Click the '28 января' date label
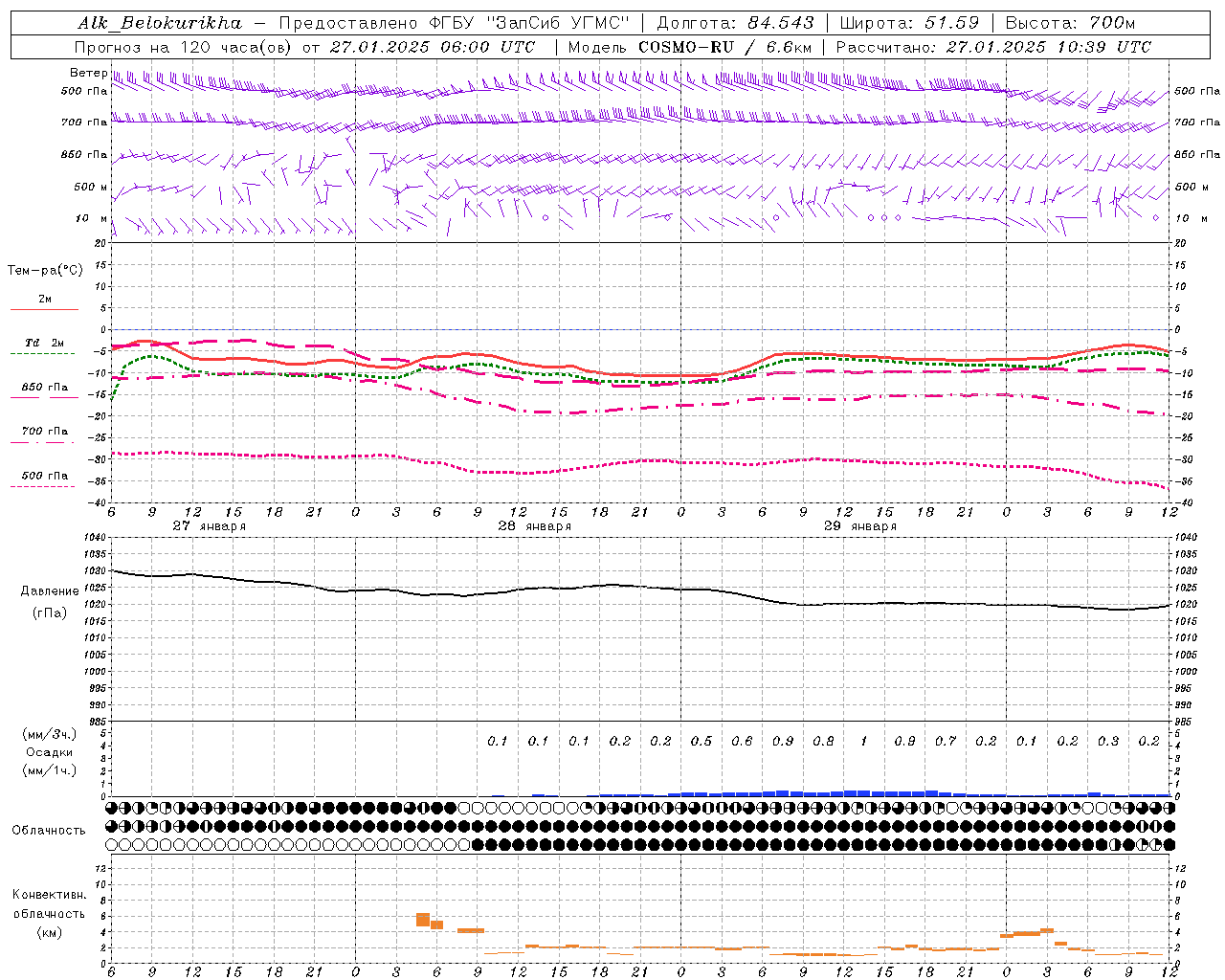 point(534,526)
